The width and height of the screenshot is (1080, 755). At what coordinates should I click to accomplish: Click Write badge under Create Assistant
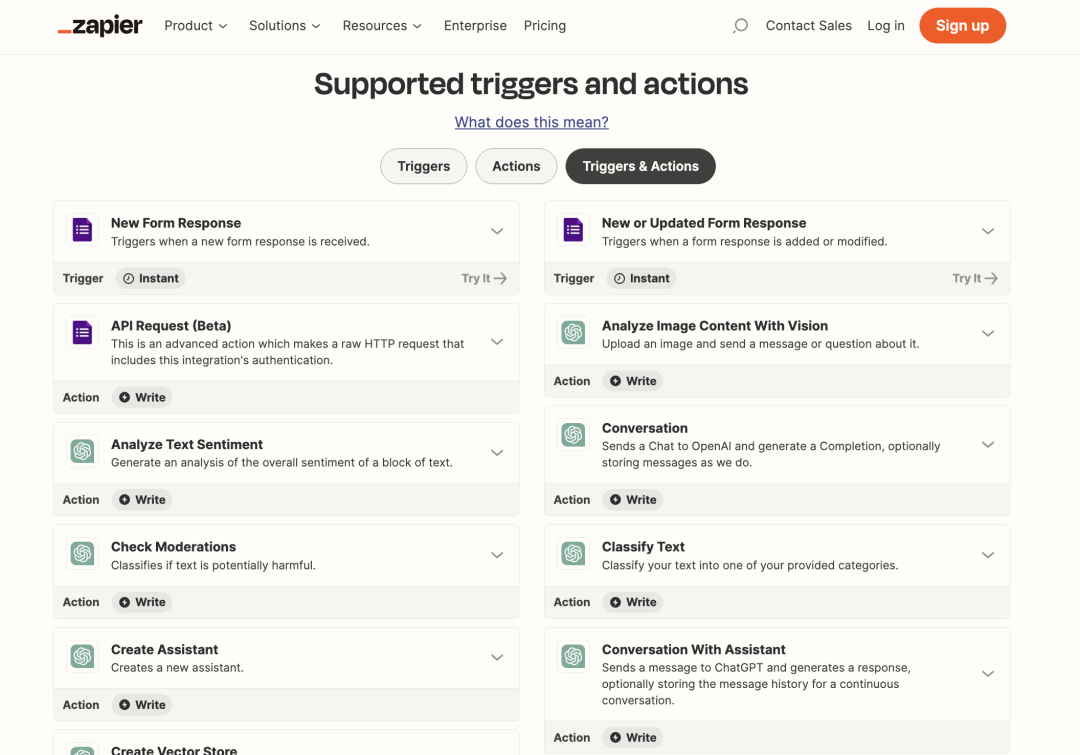[142, 705]
